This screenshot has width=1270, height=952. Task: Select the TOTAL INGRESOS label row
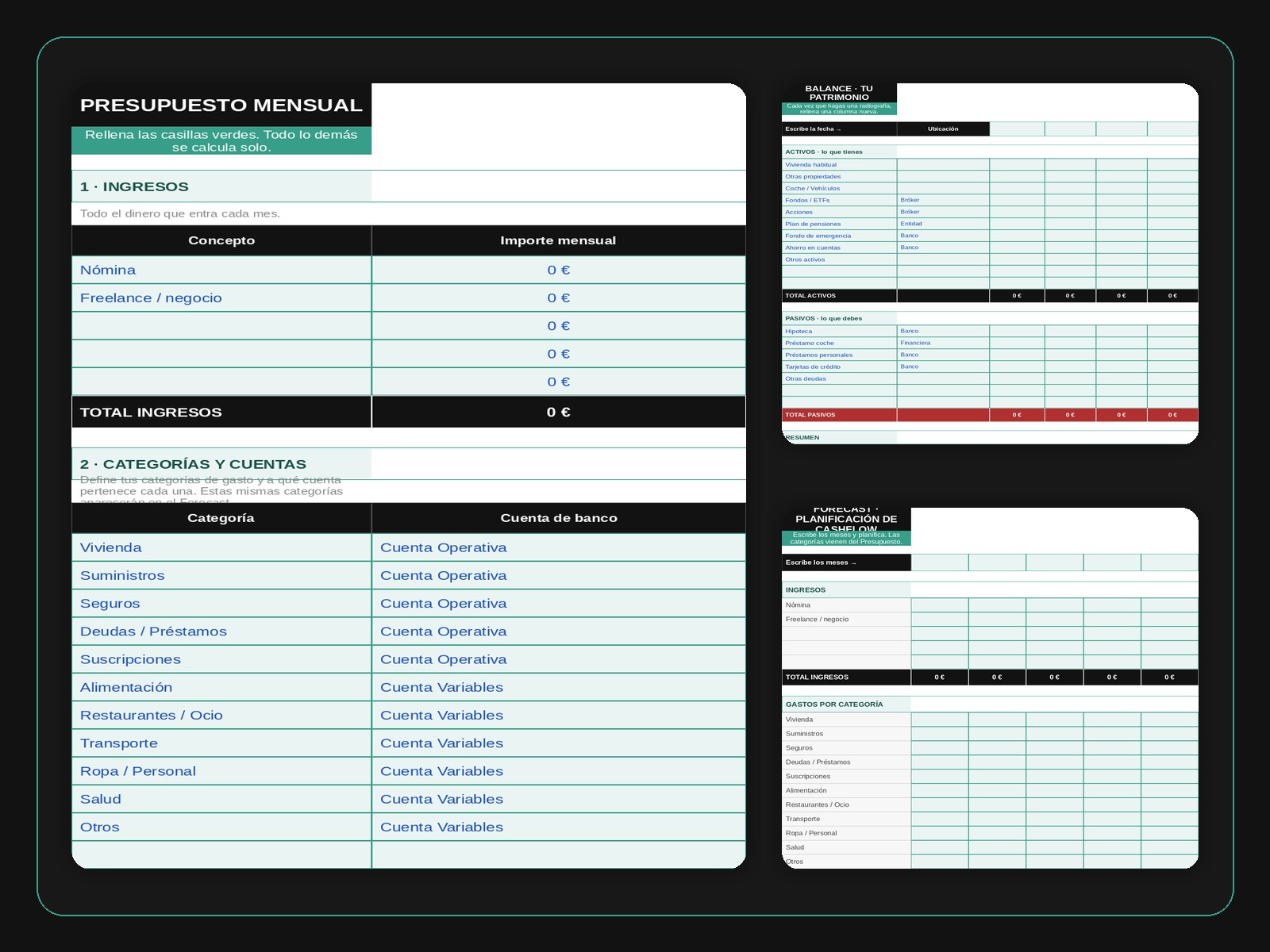(221, 412)
